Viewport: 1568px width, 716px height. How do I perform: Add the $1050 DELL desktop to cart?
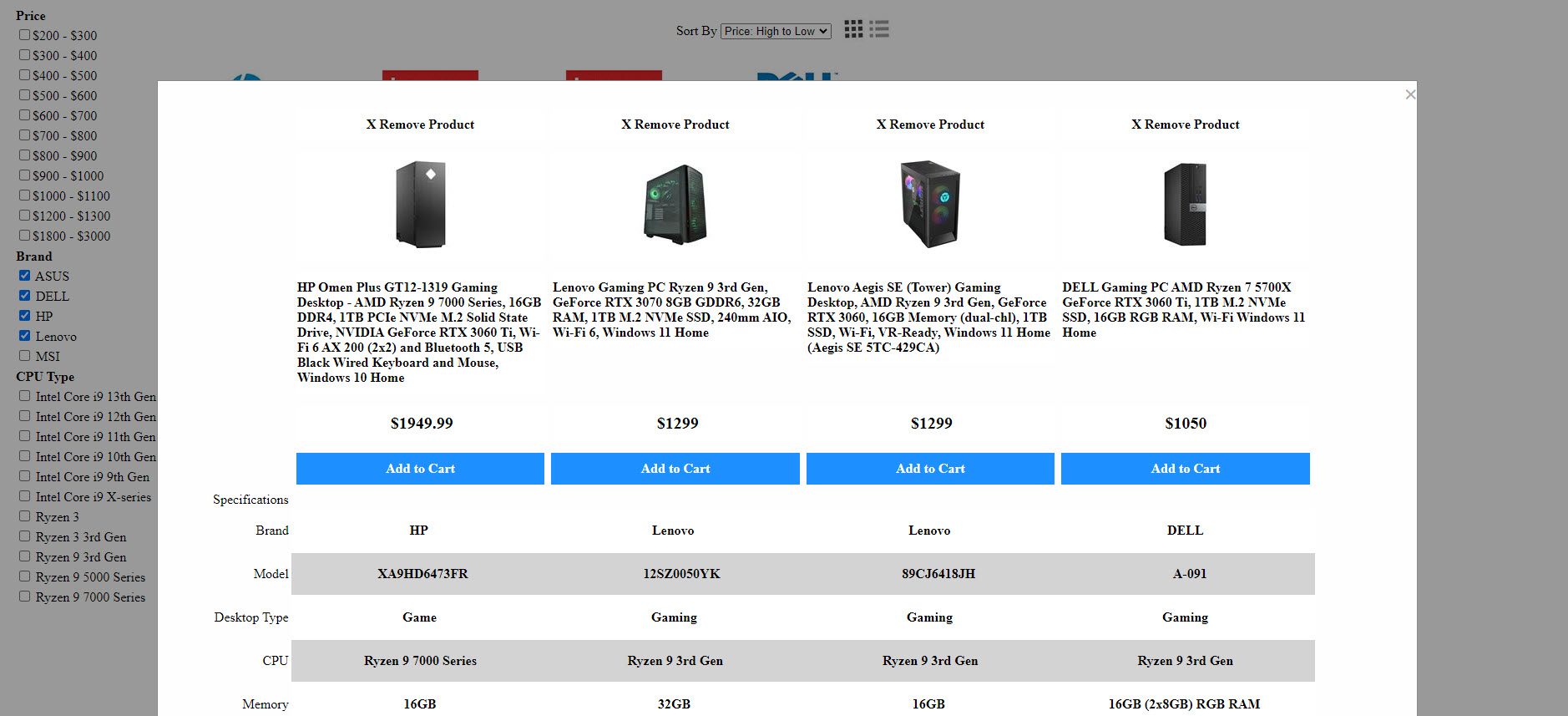pyautogui.click(x=1185, y=469)
